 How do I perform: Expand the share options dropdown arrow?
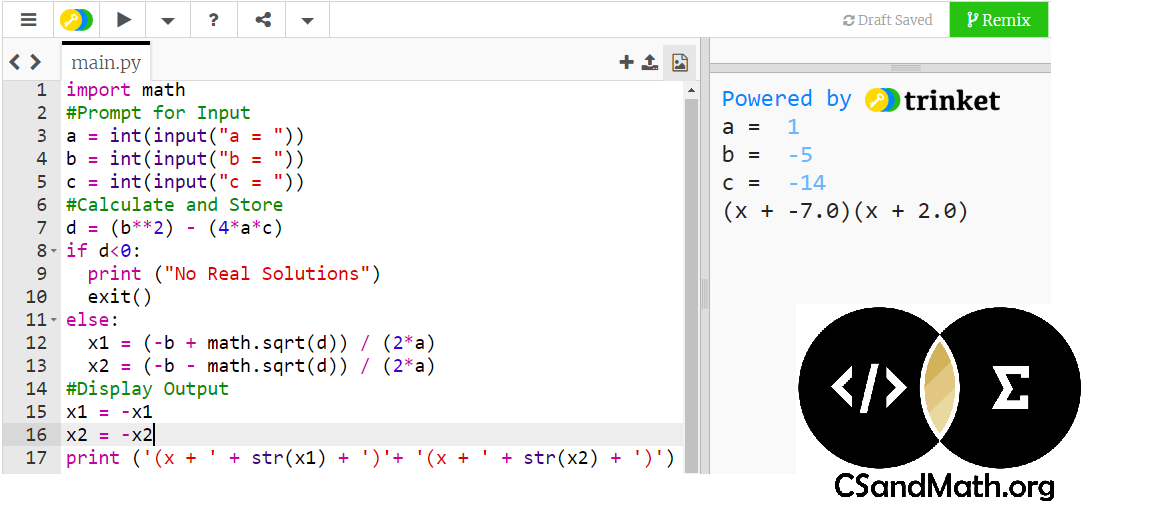tap(307, 21)
